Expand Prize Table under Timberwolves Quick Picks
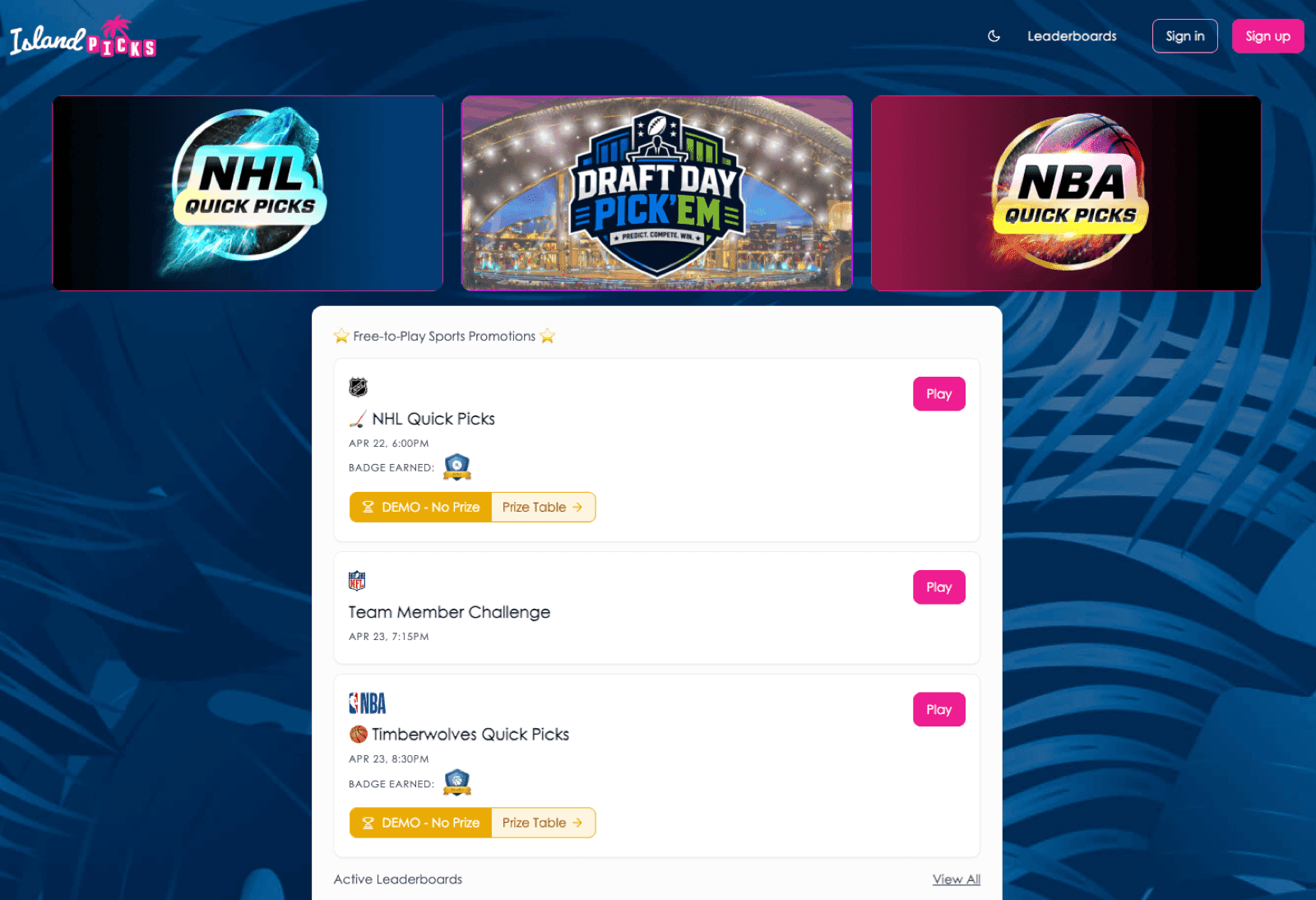The image size is (1316, 900). click(x=543, y=823)
